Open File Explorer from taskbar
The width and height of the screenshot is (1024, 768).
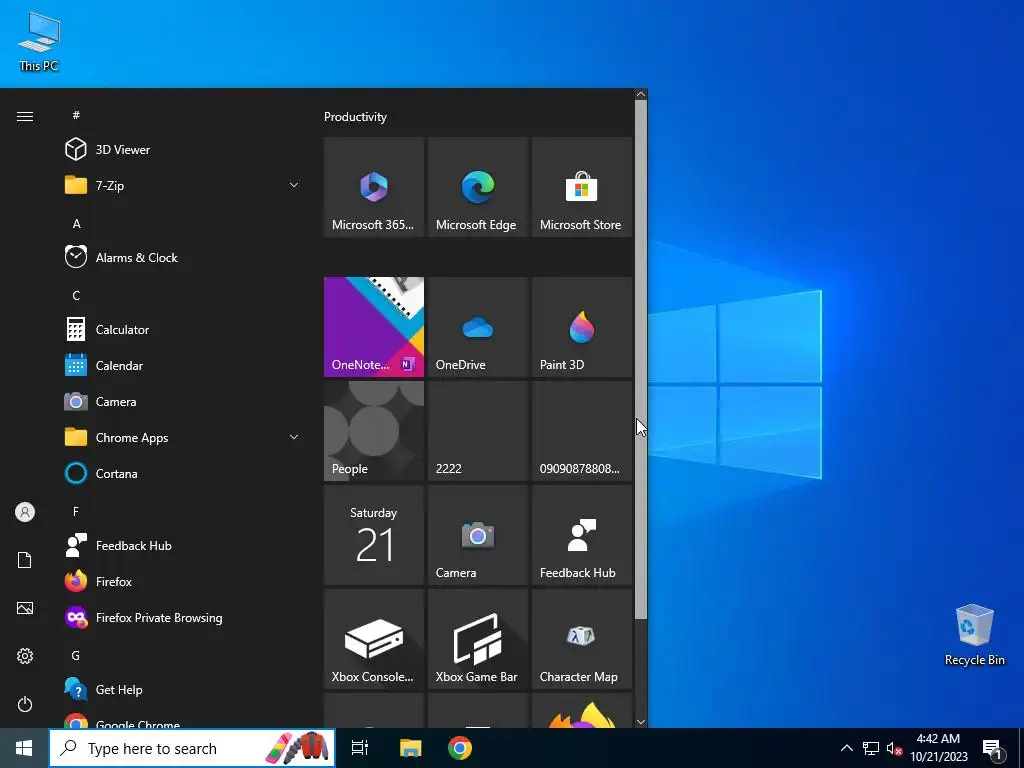coord(410,748)
